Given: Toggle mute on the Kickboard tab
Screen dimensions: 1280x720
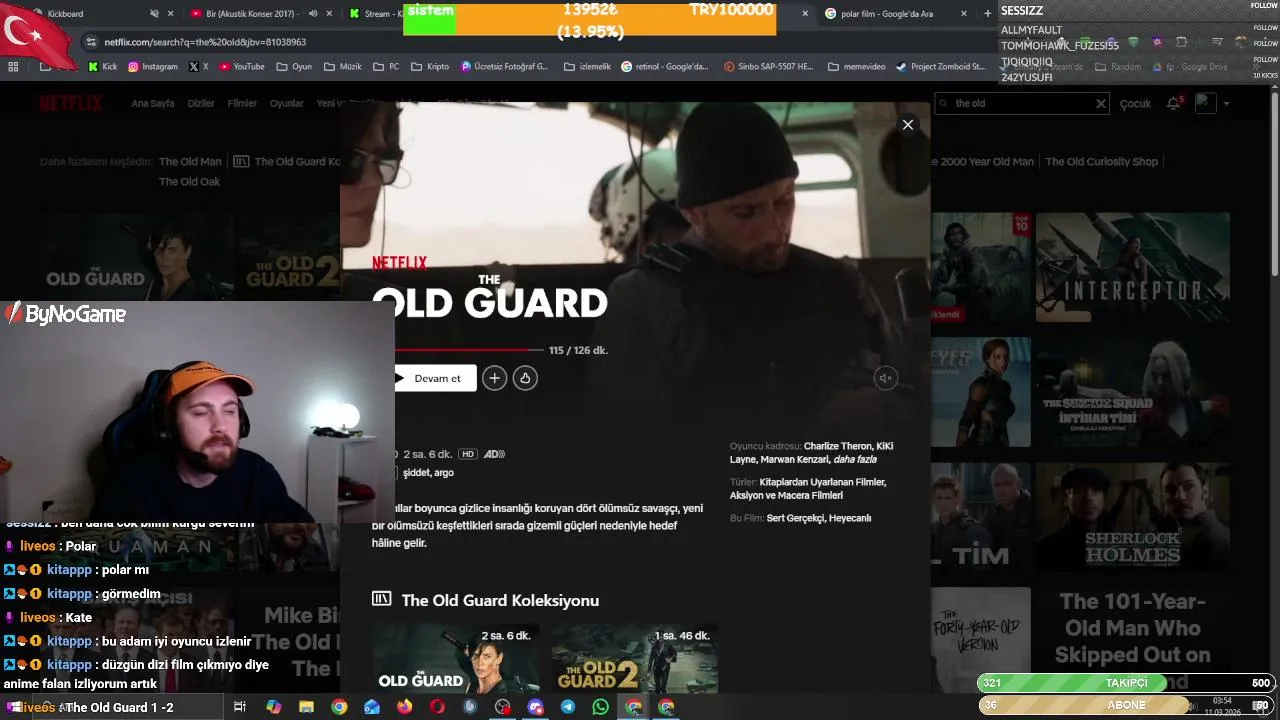Looking at the screenshot, I should (x=154, y=14).
